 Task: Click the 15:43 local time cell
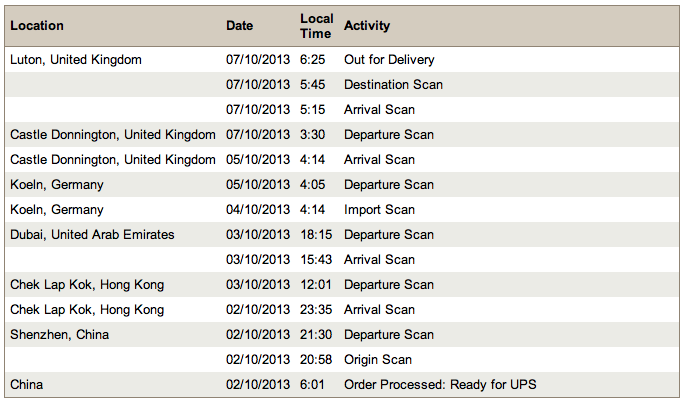[x=315, y=260]
